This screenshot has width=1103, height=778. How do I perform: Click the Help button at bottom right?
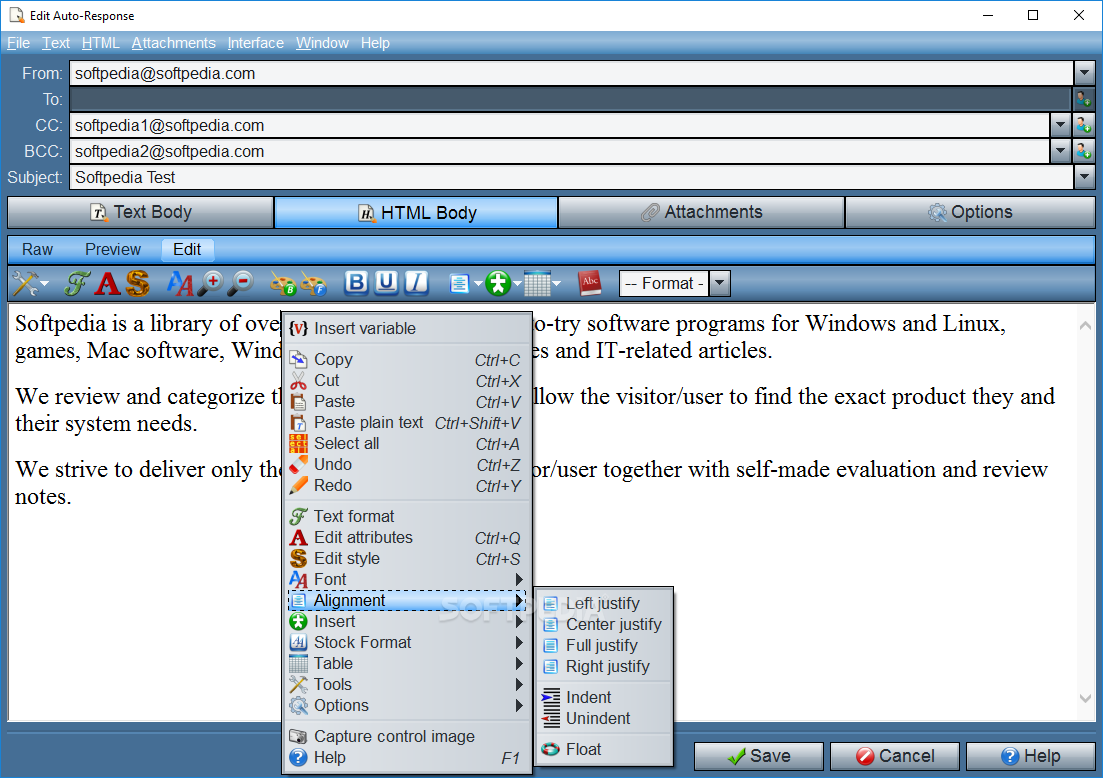point(1031,756)
